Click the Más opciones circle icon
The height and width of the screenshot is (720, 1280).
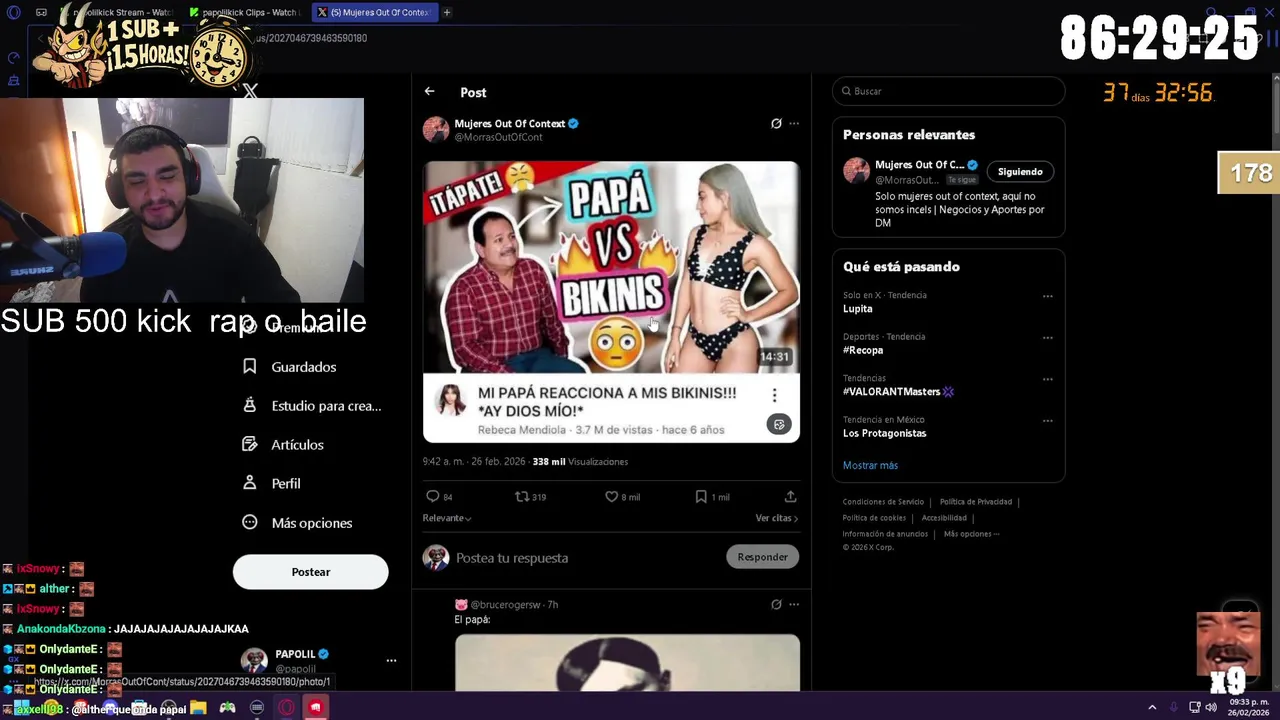pyautogui.click(x=250, y=522)
